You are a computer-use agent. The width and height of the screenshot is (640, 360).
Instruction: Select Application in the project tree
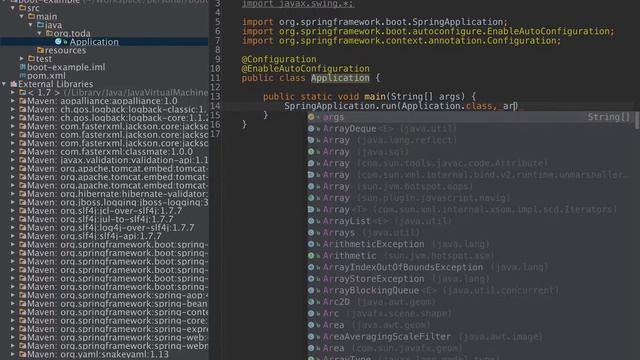point(94,42)
